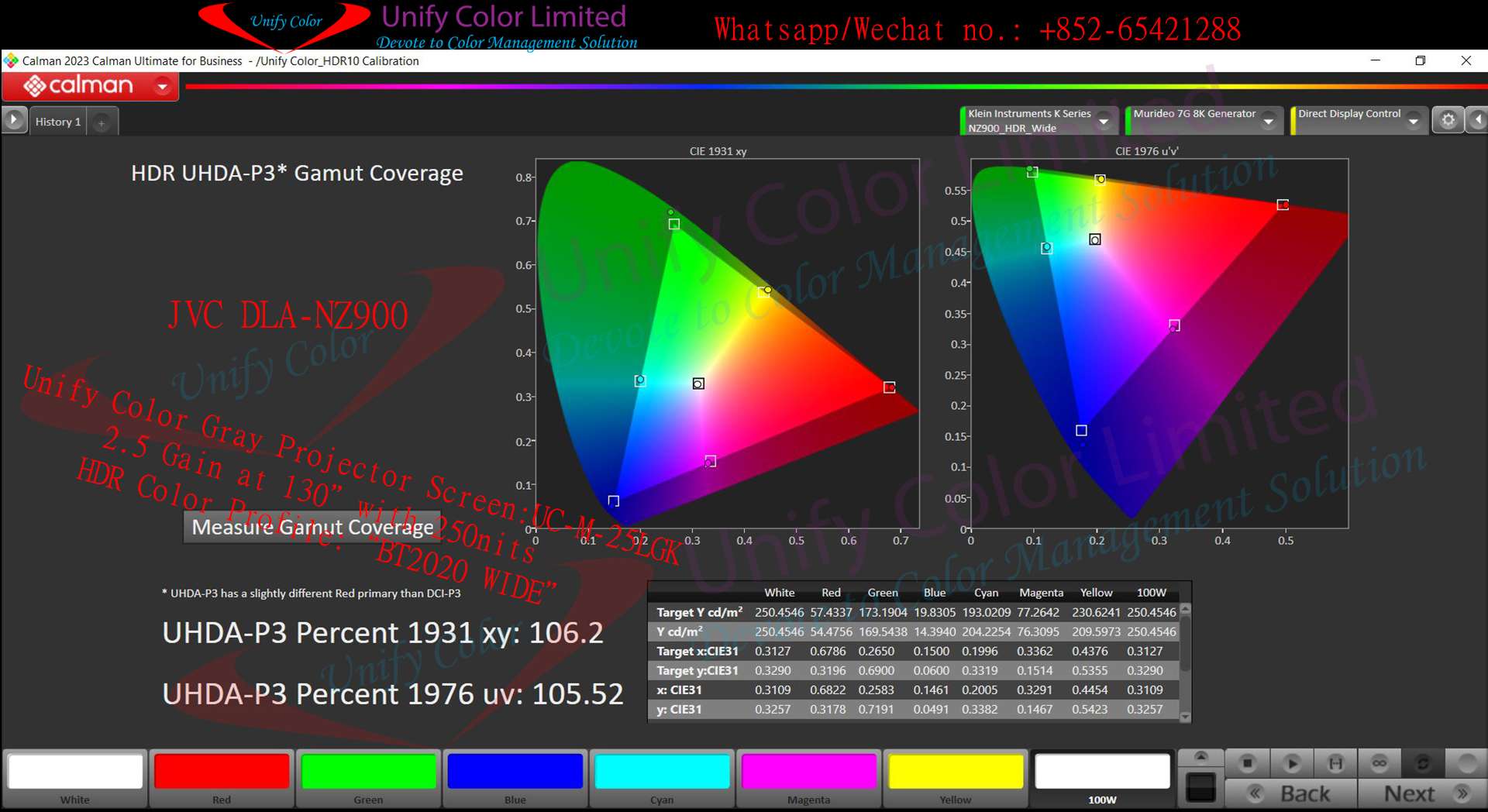Select the Cyan color patch

click(x=662, y=779)
